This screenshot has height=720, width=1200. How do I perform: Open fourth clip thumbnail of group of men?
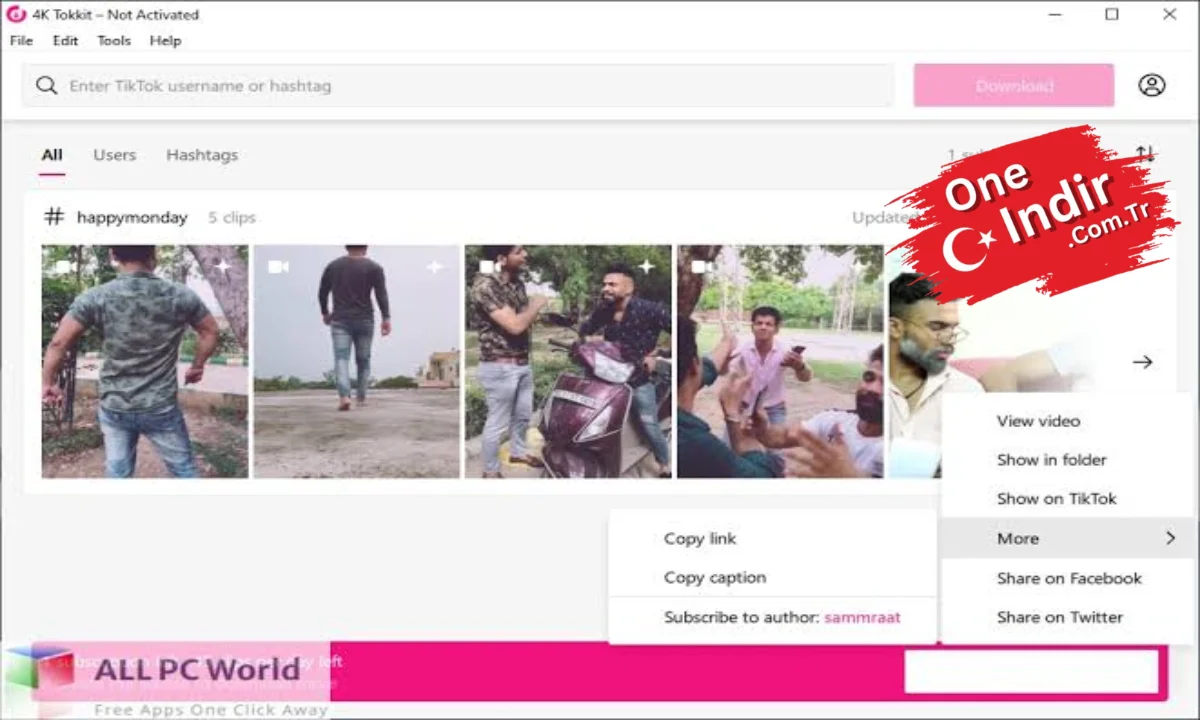[780, 361]
